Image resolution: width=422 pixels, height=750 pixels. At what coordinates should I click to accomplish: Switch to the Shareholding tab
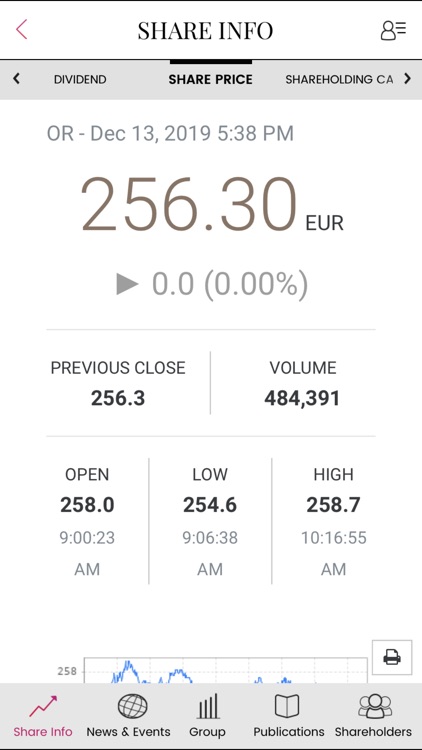[339, 79]
